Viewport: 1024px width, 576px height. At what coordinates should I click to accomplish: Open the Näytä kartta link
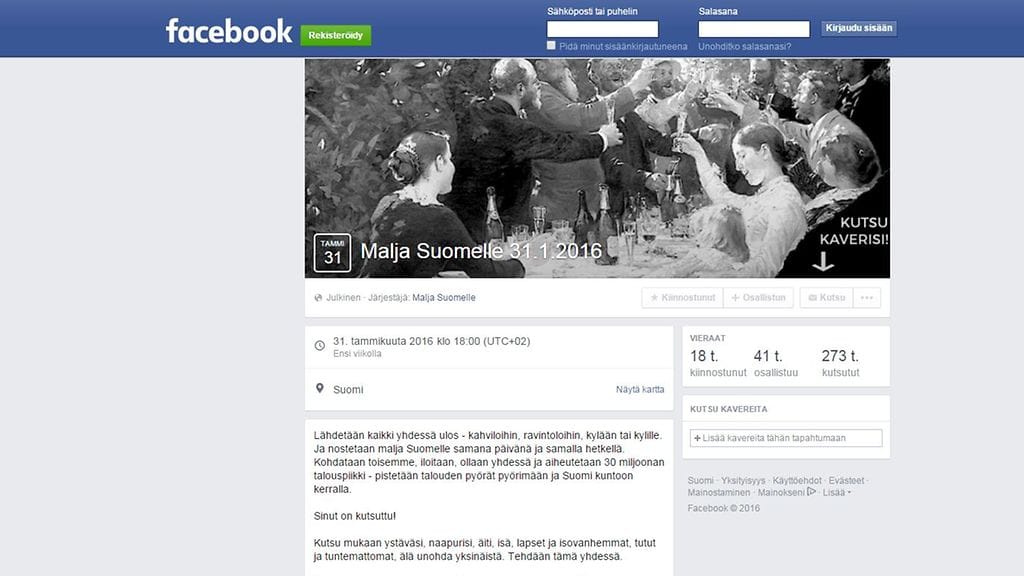(640, 389)
